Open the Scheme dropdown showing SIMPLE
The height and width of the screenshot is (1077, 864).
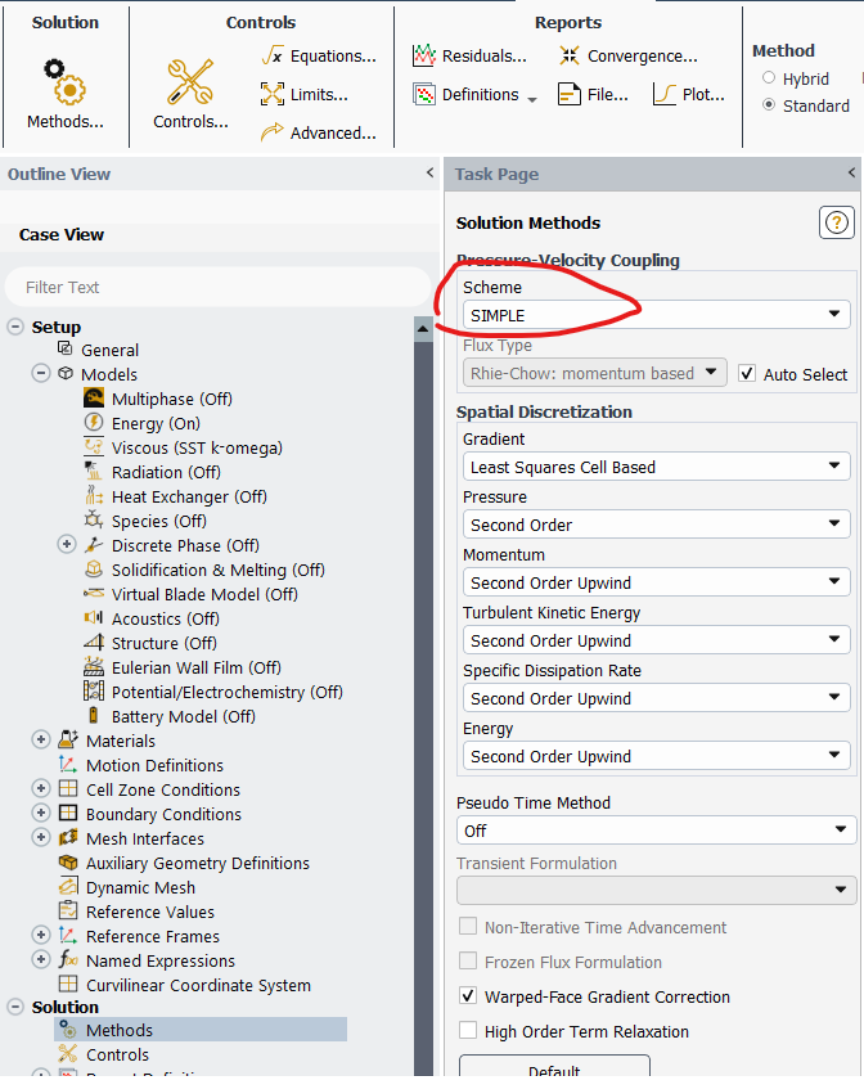pyautogui.click(x=655, y=315)
